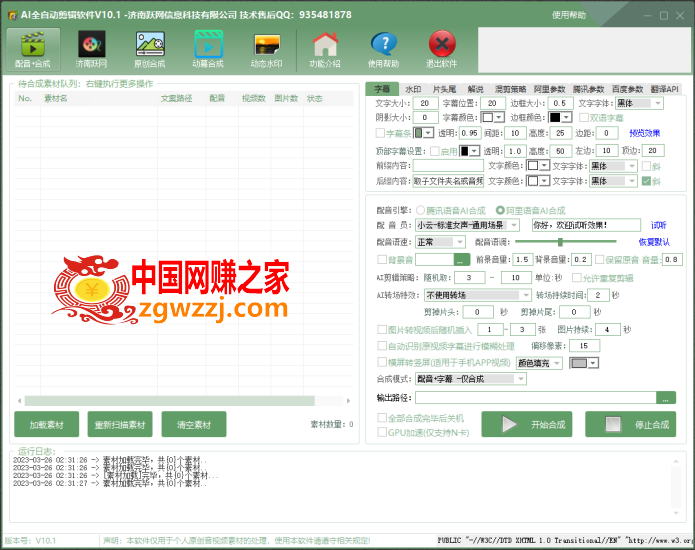Click the 文字大小 input field
This screenshot has height=550, width=695.
425,103
